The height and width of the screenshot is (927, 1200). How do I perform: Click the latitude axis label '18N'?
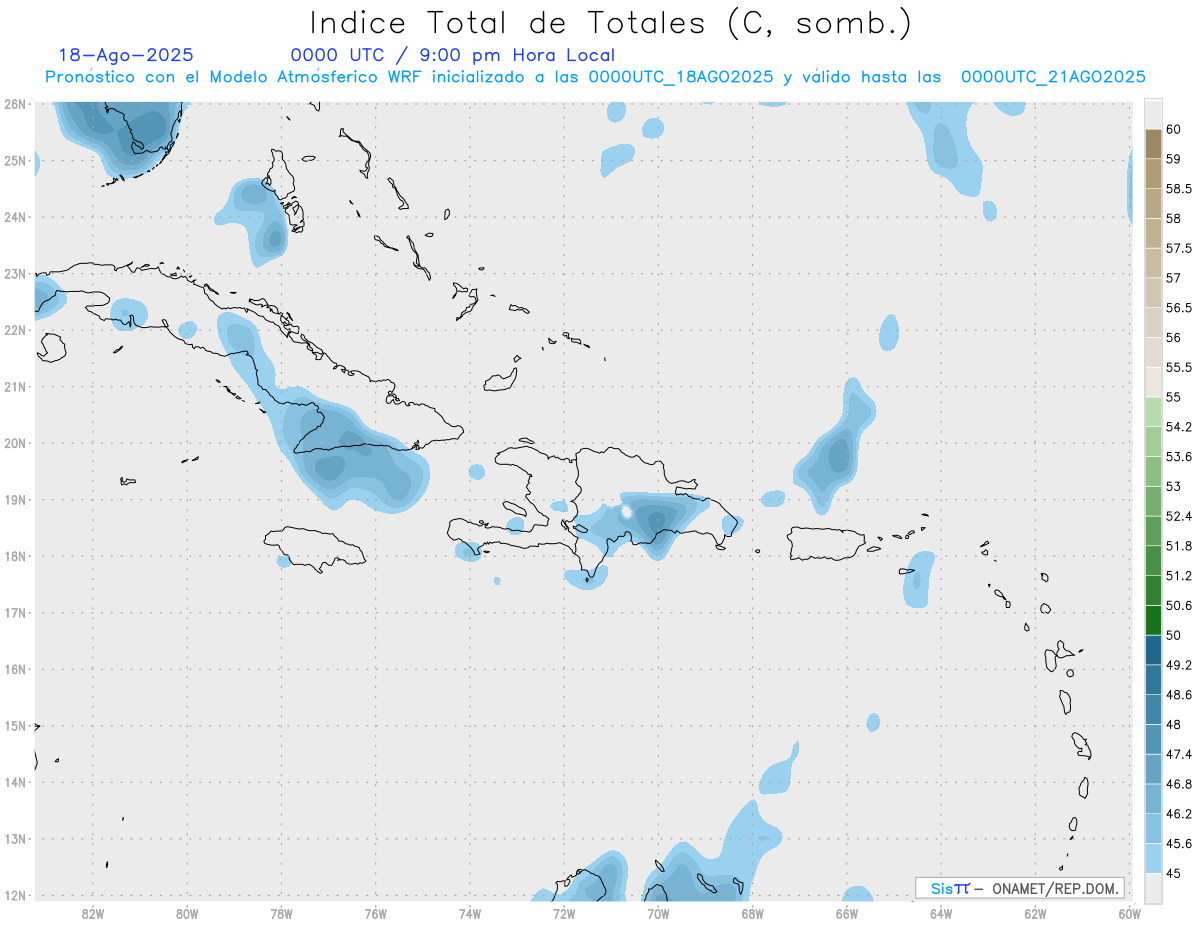pos(15,556)
